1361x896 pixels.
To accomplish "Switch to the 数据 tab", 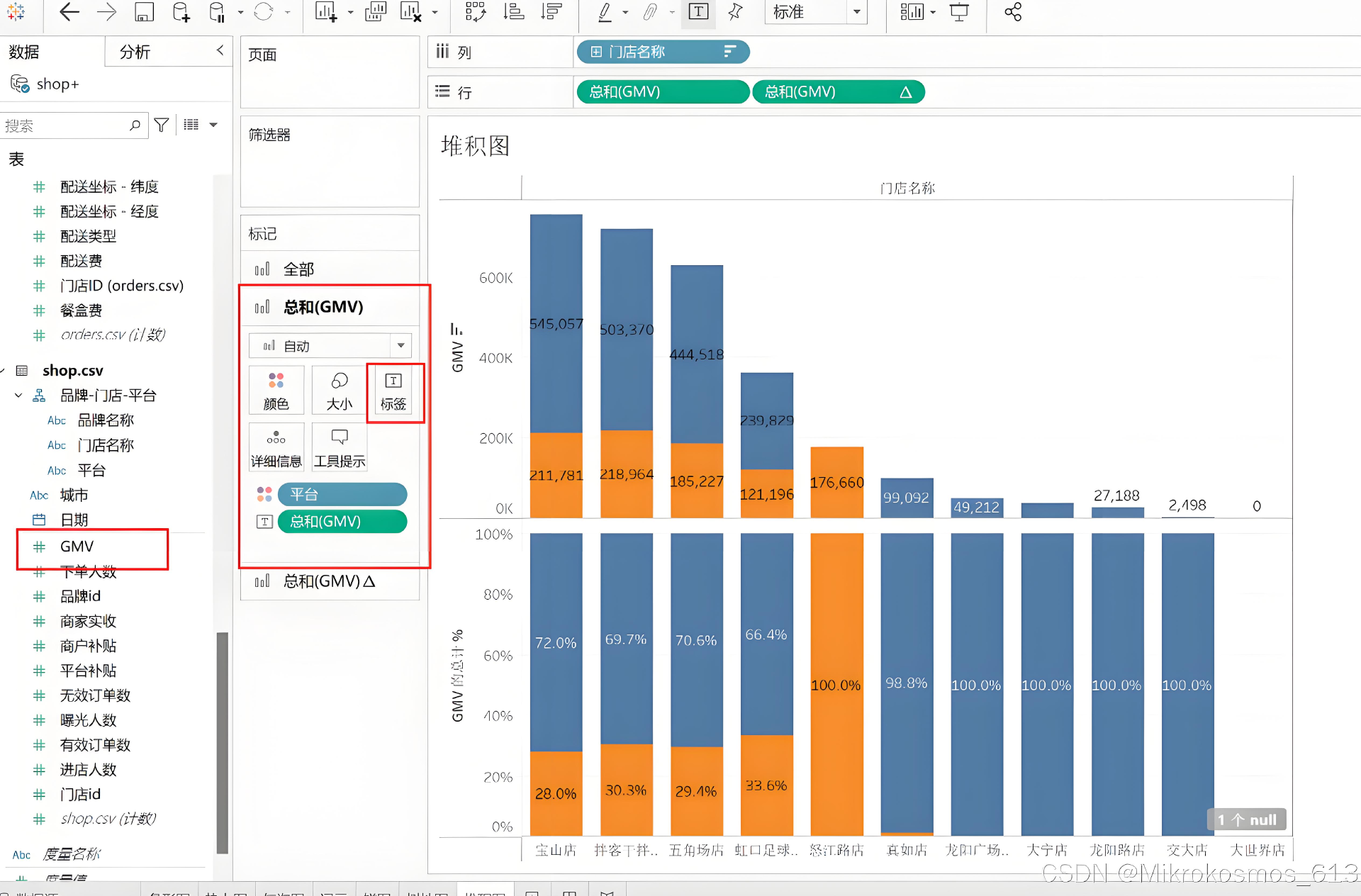I will click(24, 52).
